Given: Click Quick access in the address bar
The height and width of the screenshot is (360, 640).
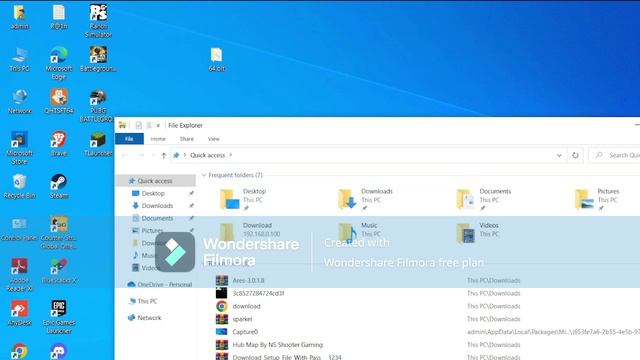Looking at the screenshot, I should coord(207,155).
